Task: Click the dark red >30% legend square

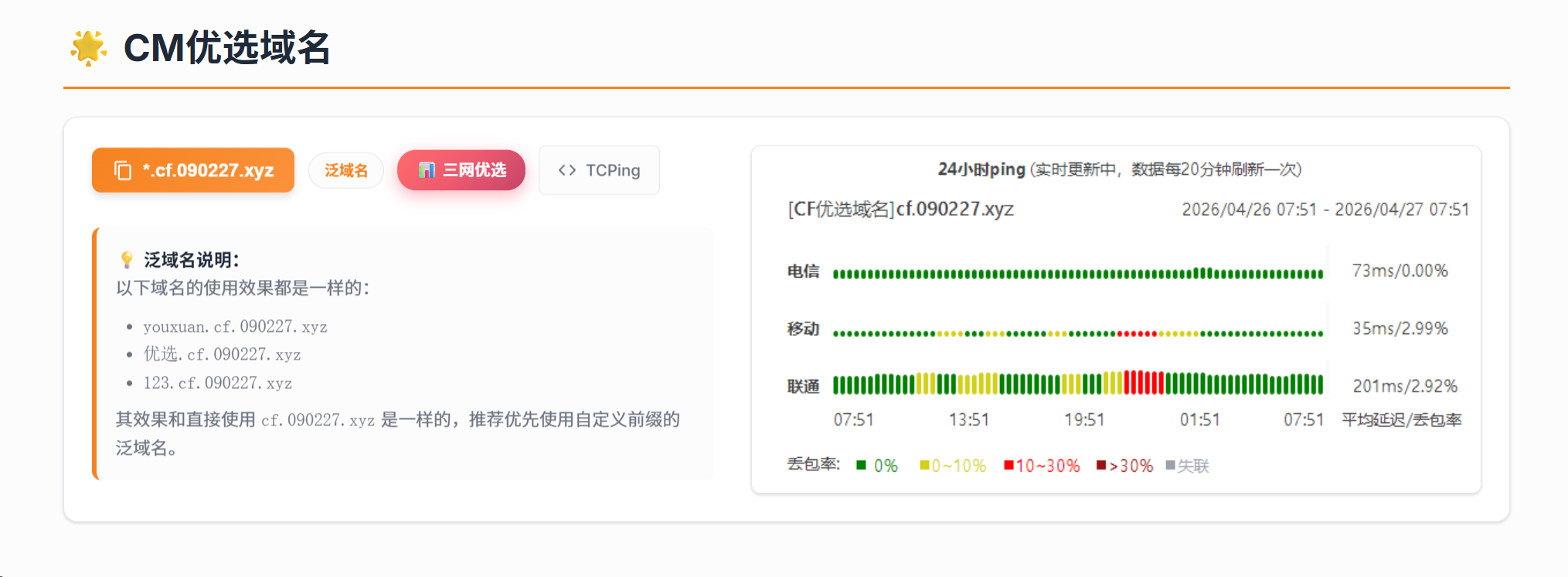Action: pos(1100,465)
